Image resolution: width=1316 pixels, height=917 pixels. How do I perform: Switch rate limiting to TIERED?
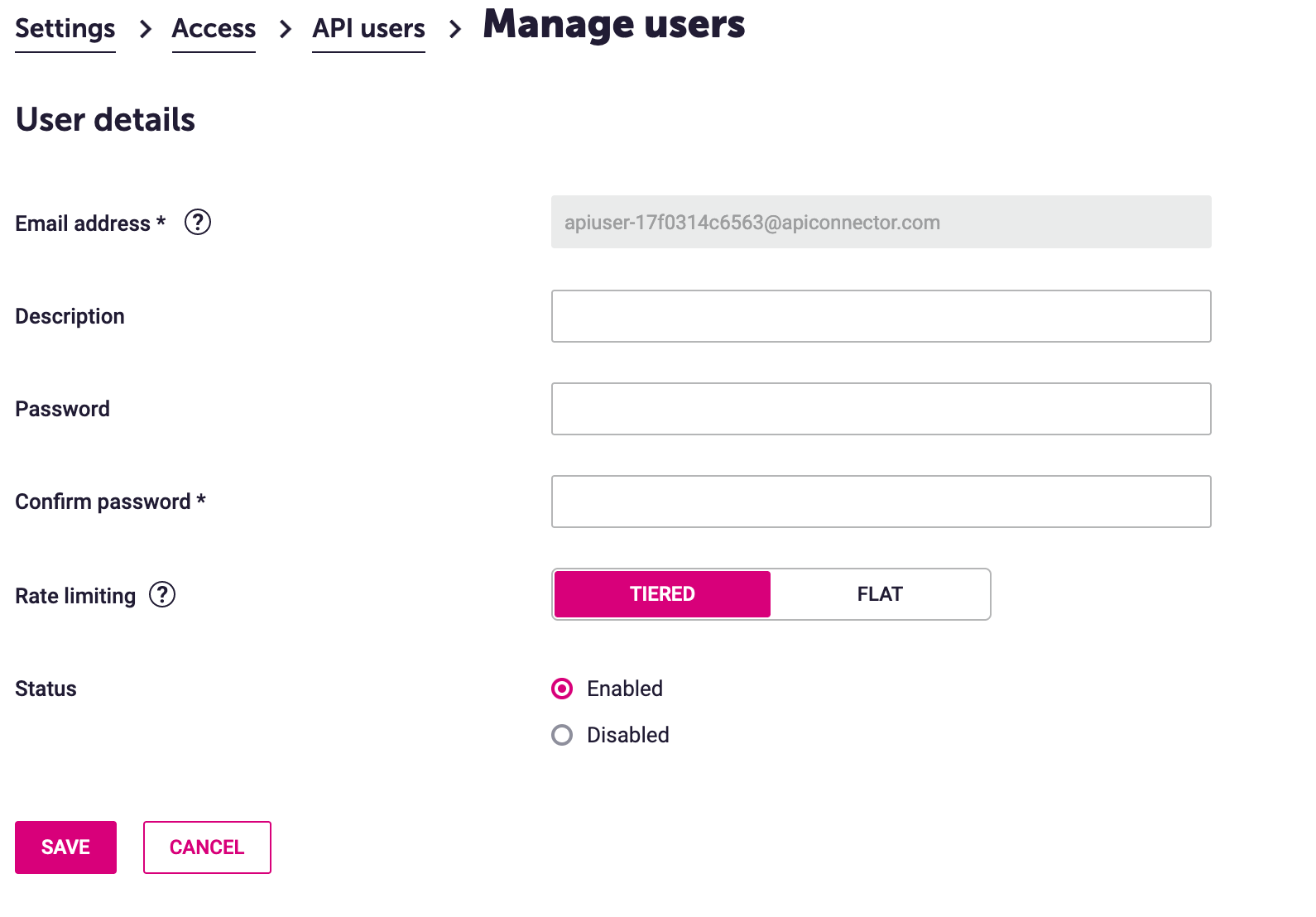click(x=662, y=594)
